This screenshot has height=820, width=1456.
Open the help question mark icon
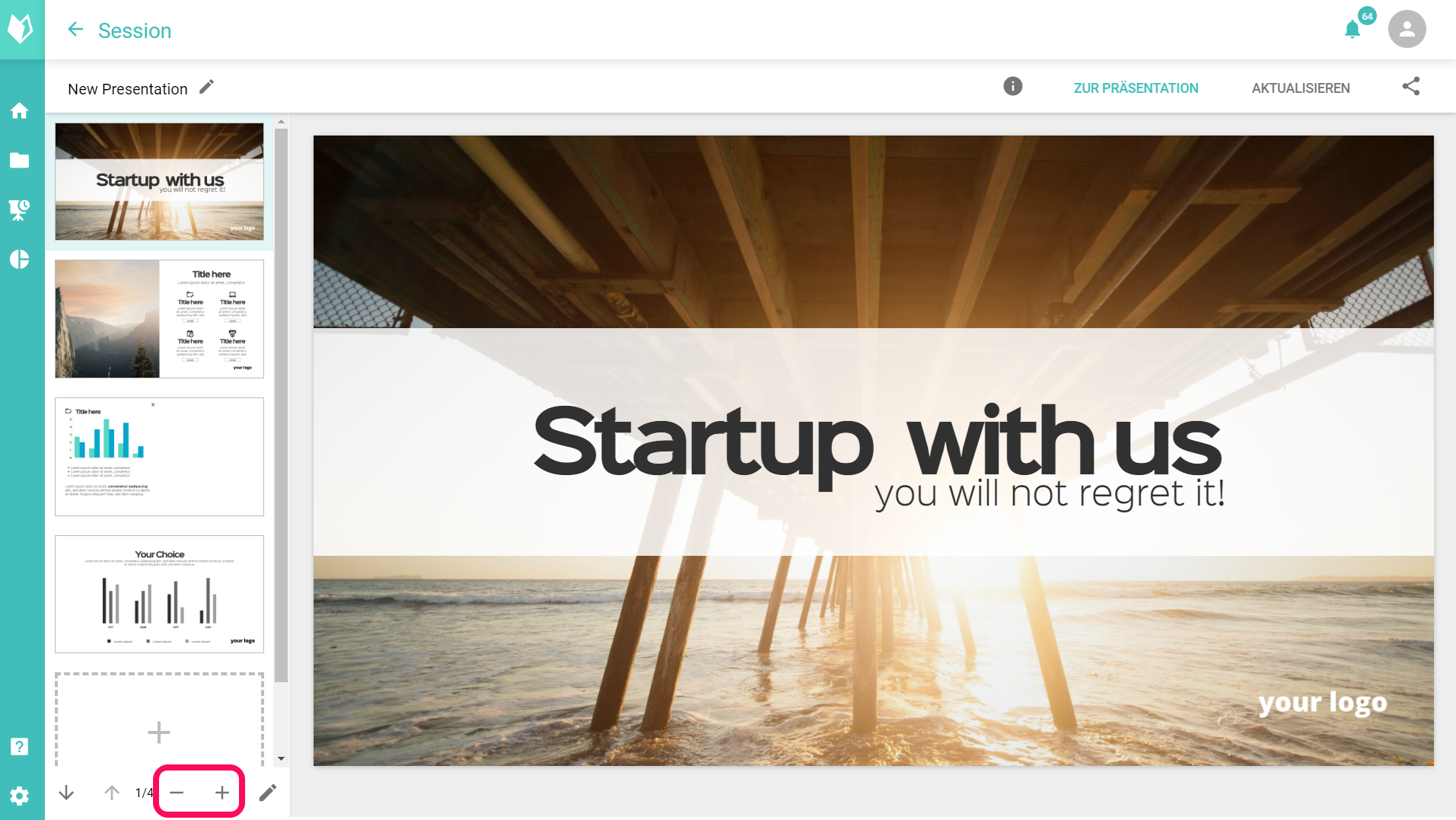20,746
